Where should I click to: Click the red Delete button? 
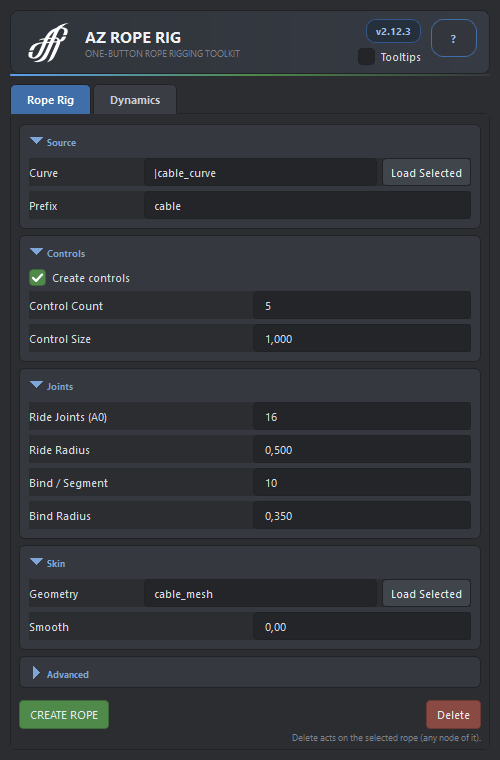(x=453, y=714)
